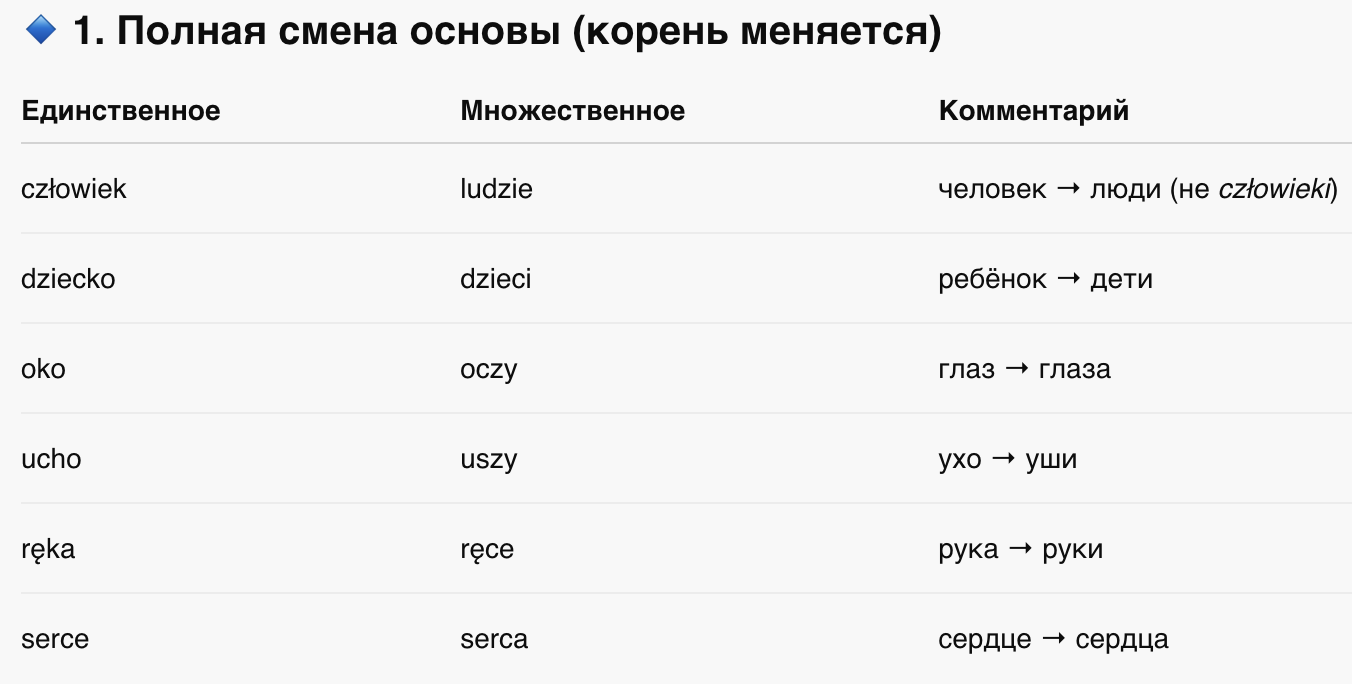Image resolution: width=1352 pixels, height=684 pixels.
Task: Click the plural form 'uszy'
Action: 489,459
